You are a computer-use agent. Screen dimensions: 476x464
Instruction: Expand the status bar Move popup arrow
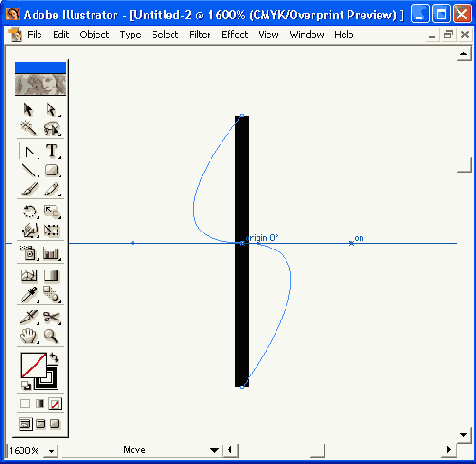click(x=214, y=450)
